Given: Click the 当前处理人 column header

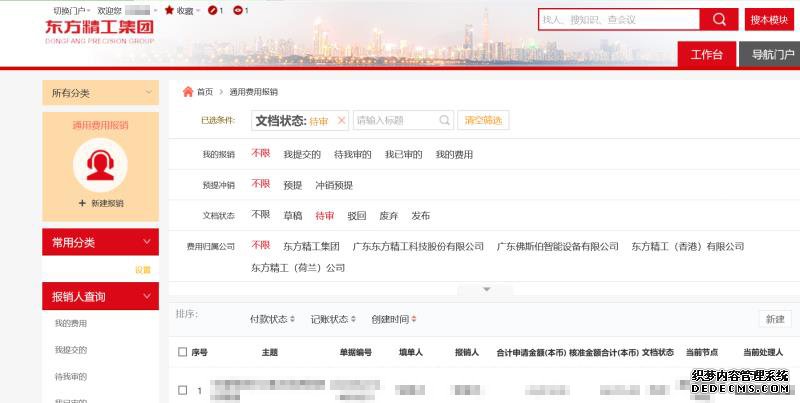Looking at the screenshot, I should [763, 352].
